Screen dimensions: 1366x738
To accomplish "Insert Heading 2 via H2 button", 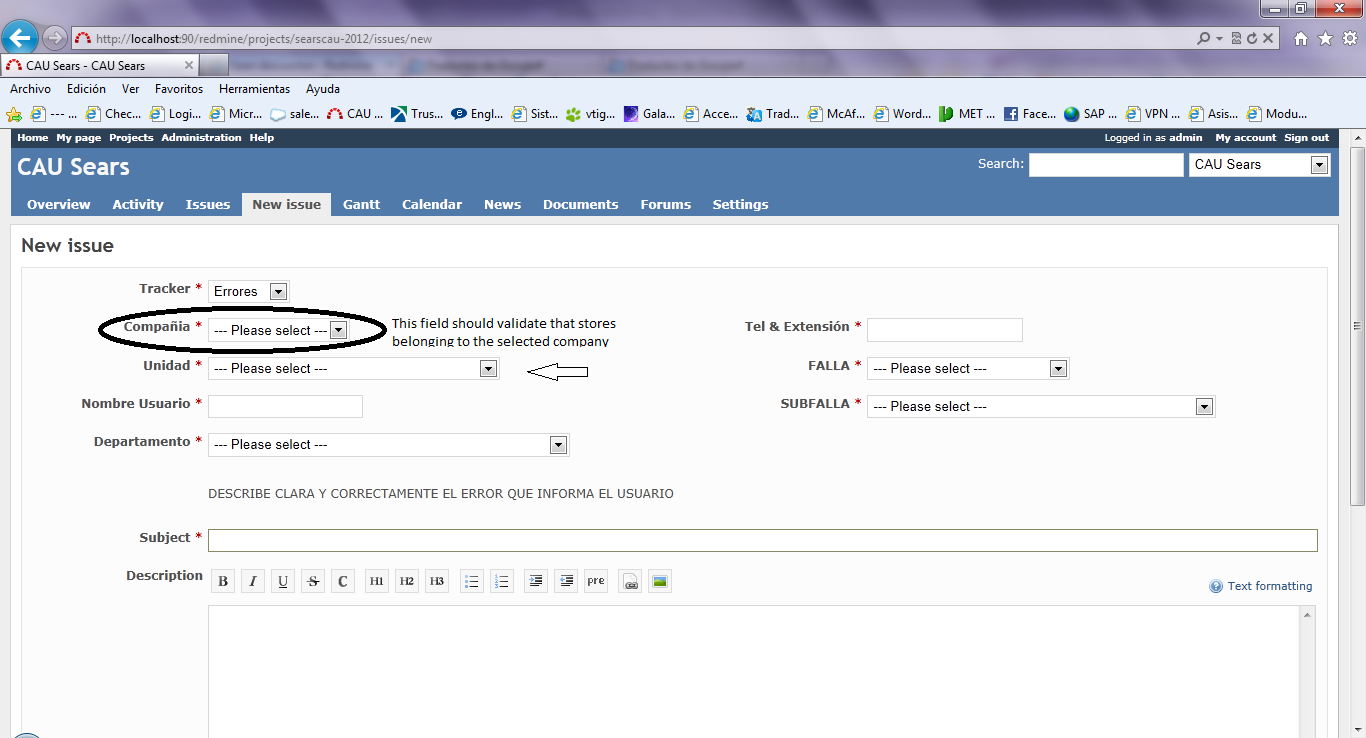I will tap(407, 581).
